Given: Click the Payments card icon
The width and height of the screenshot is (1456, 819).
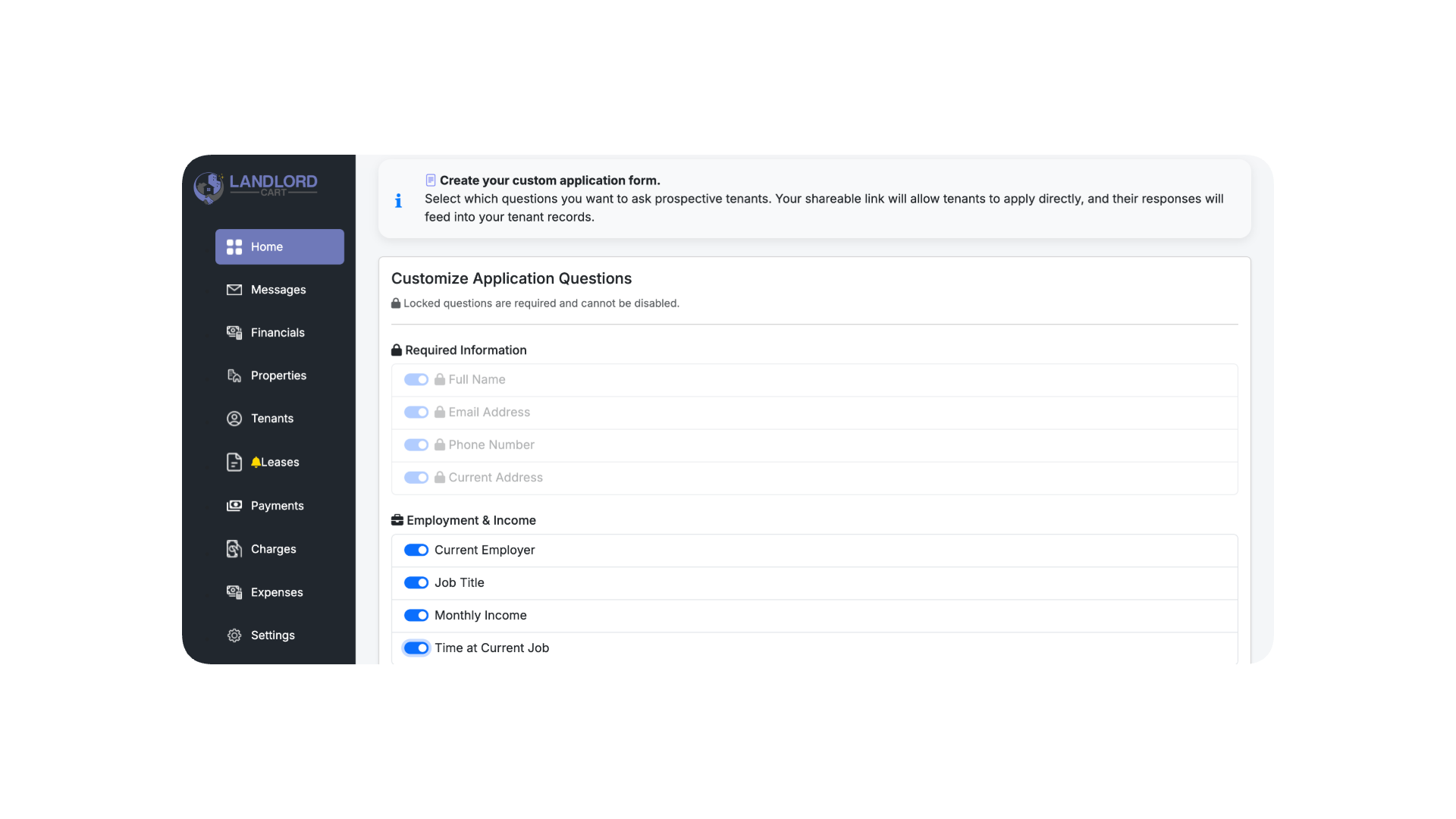Looking at the screenshot, I should pos(234,506).
